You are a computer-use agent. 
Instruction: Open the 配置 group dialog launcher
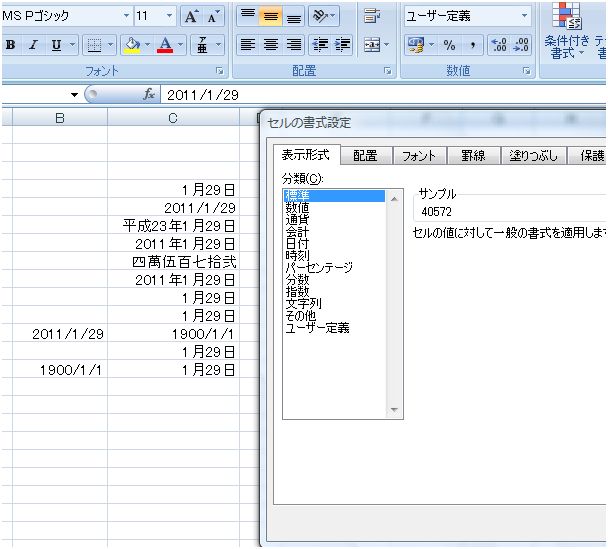(x=387, y=71)
